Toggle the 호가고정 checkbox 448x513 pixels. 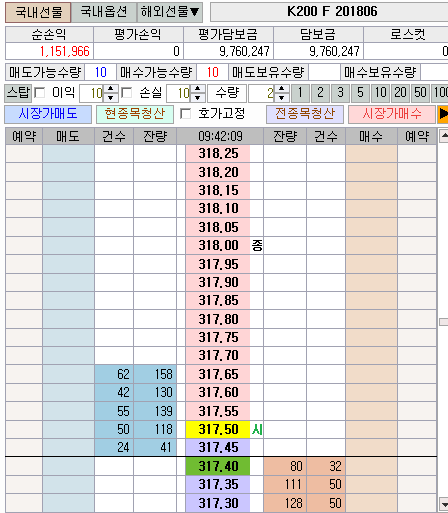[x=185, y=114]
